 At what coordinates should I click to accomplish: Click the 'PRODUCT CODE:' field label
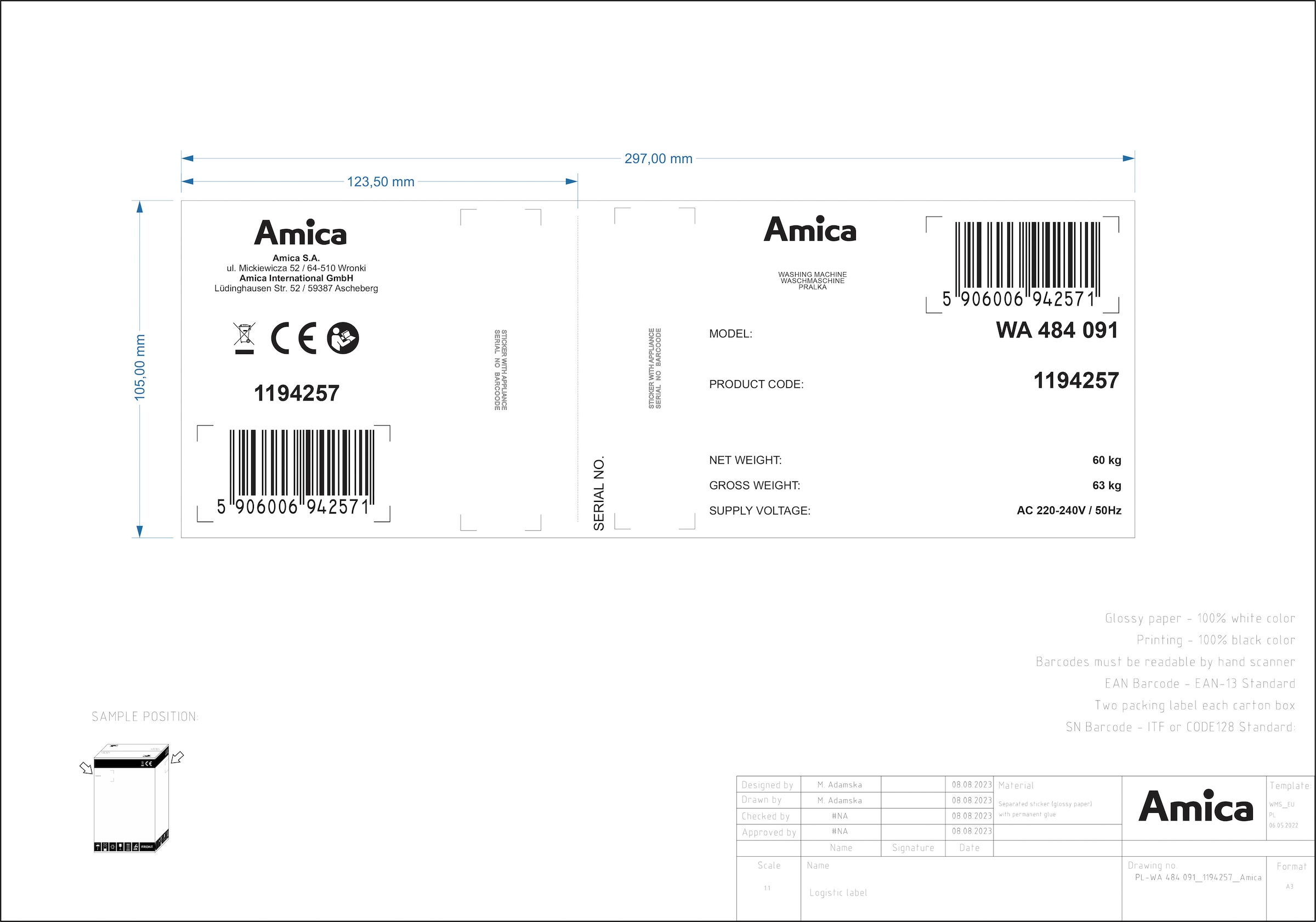tap(756, 384)
